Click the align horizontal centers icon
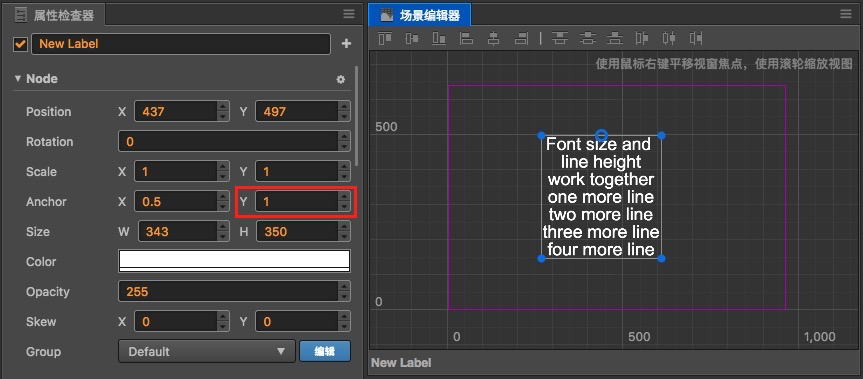The width and height of the screenshot is (863, 379). (x=494, y=38)
